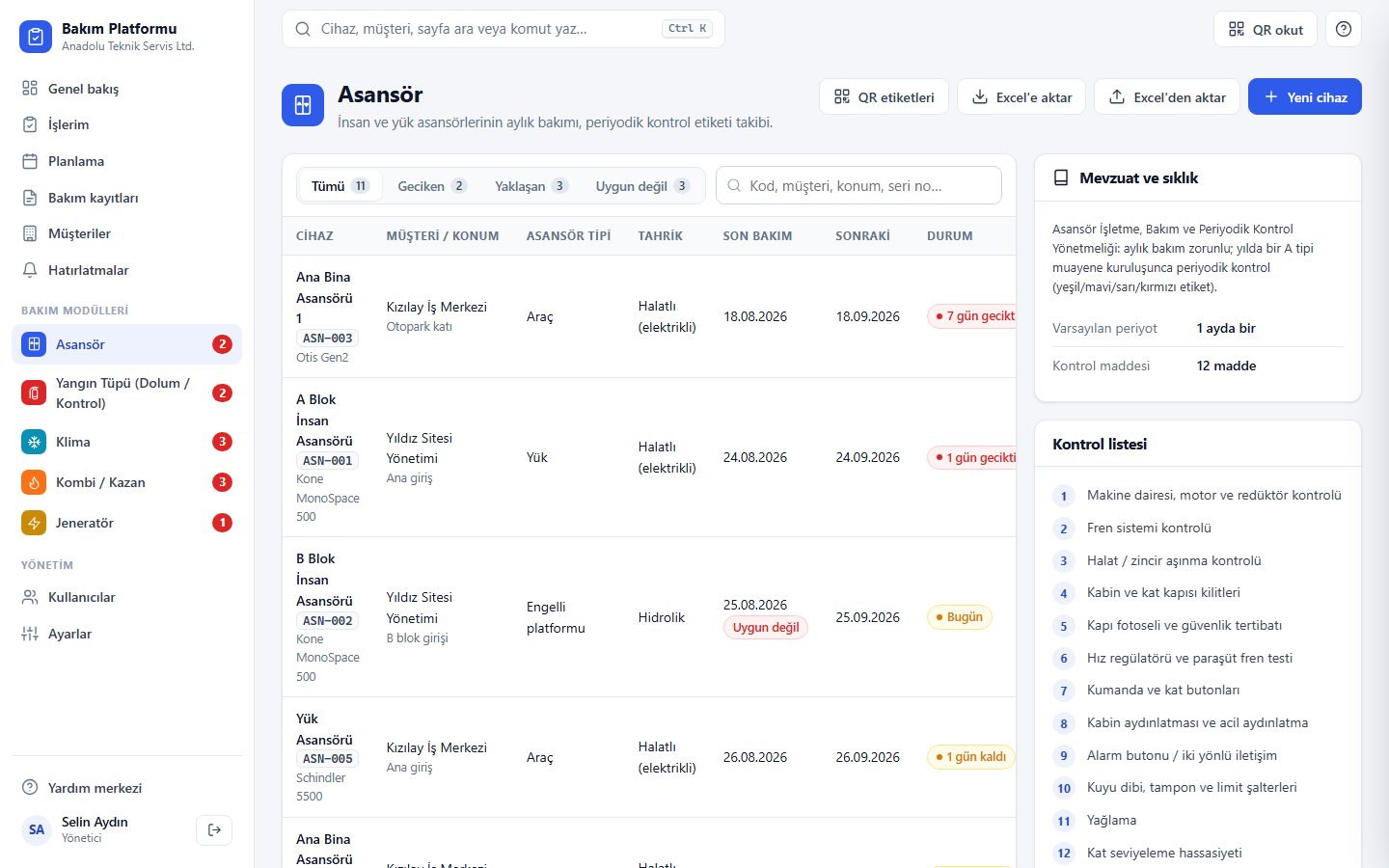The image size is (1389, 868).
Task: Click the ASN-005 device code
Action: tap(328, 759)
